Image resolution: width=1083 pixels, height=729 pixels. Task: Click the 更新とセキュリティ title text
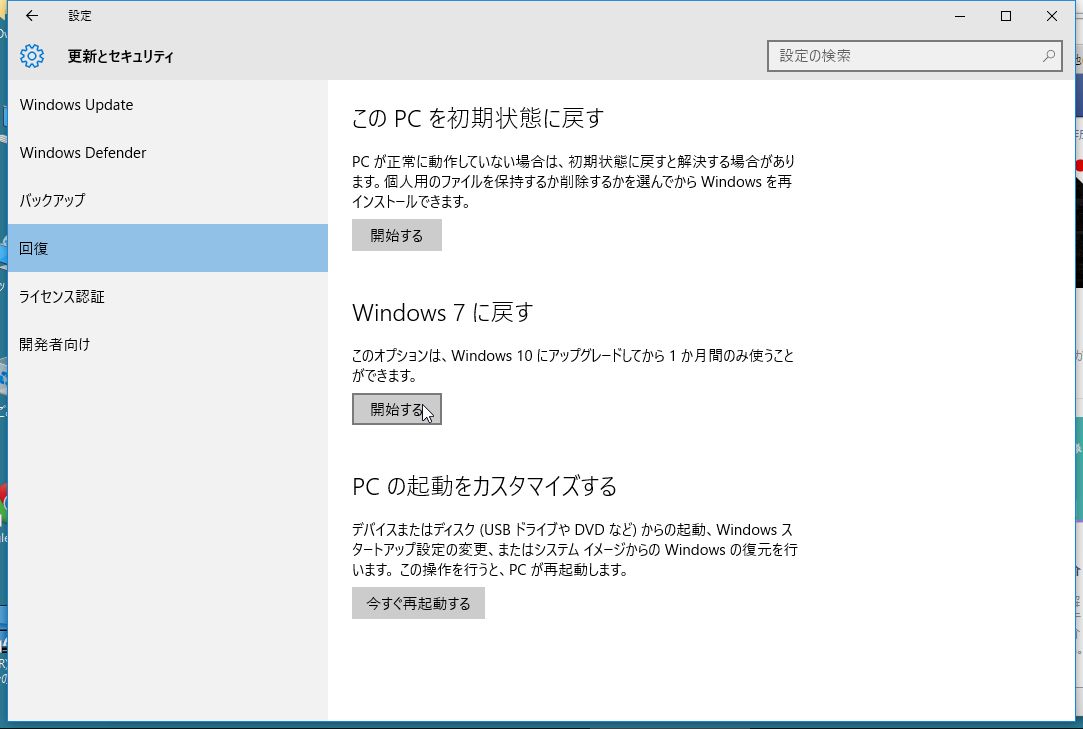[121, 57]
